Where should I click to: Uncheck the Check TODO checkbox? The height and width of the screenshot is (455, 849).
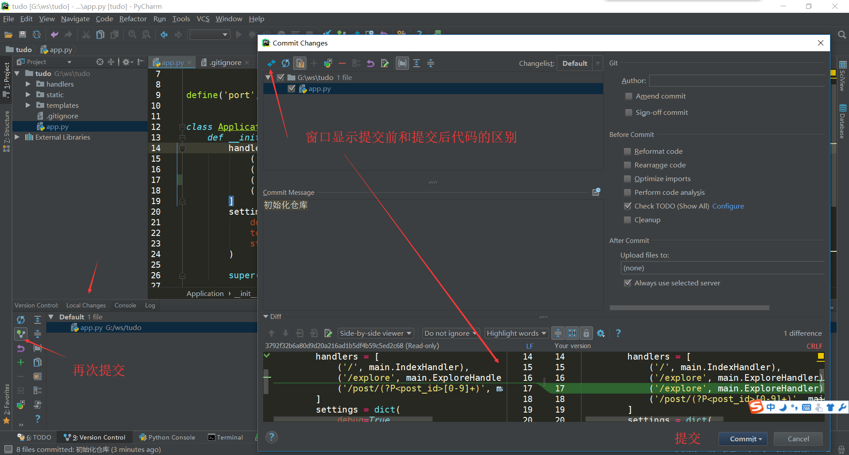(x=628, y=206)
